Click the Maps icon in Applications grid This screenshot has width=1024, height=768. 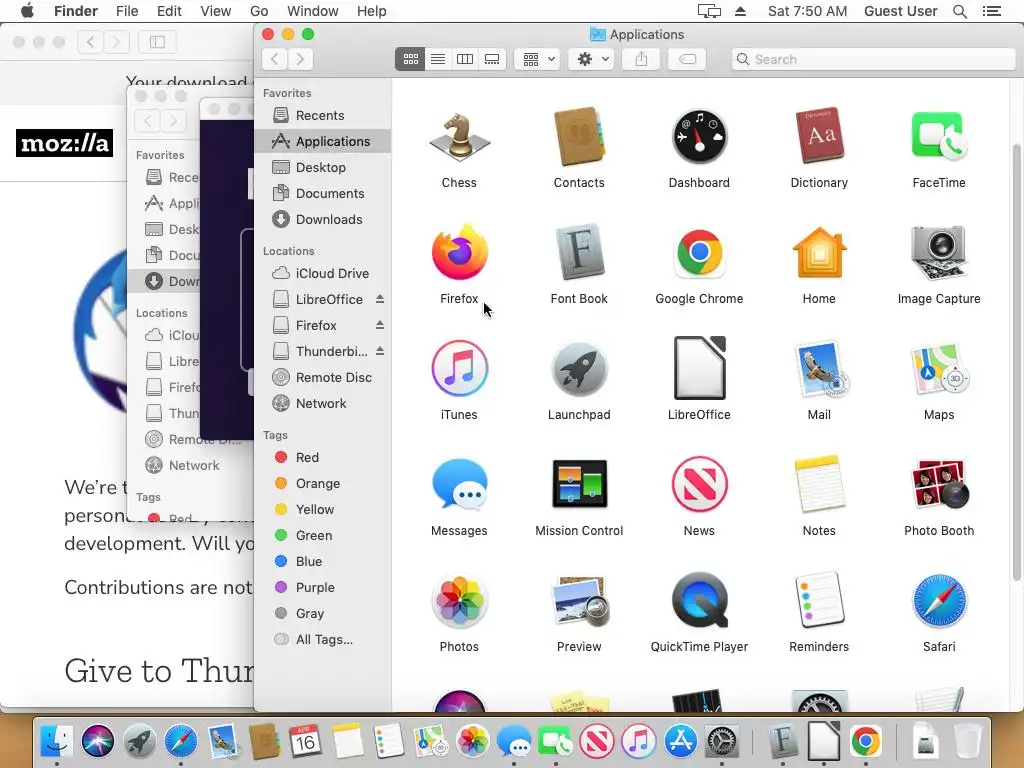tap(938, 368)
